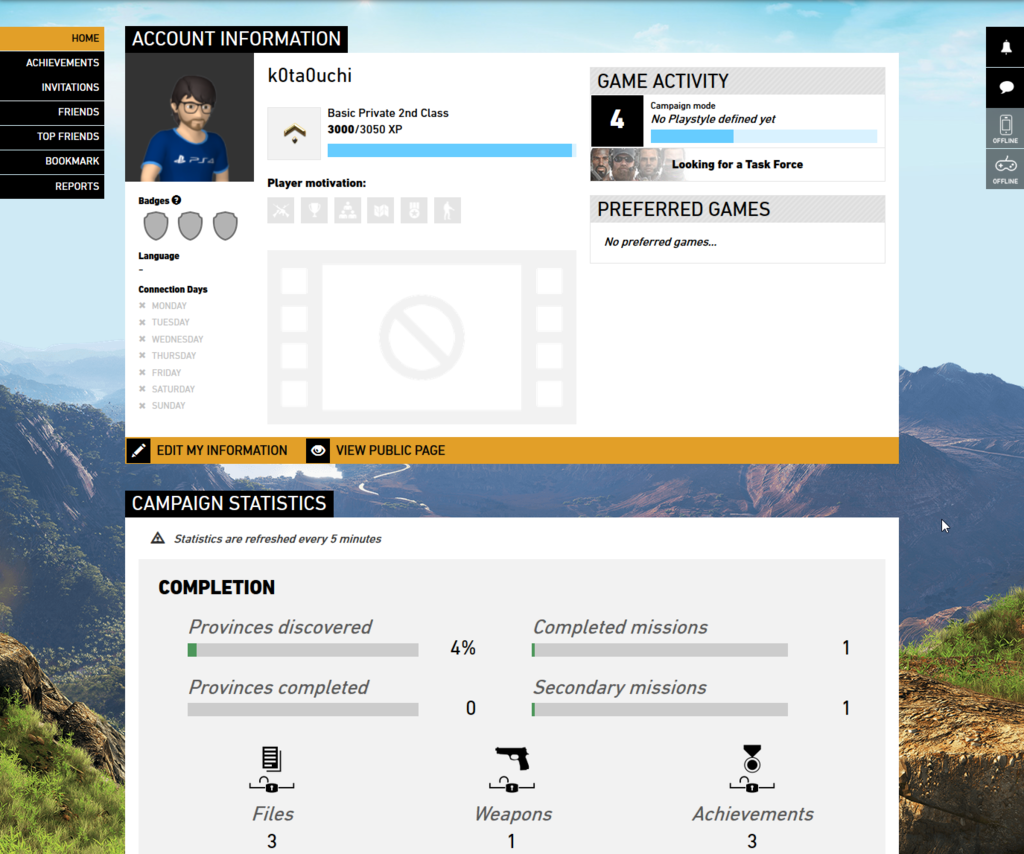Open the chat speech bubble icon
The height and width of the screenshot is (854, 1024).
pos(1006,87)
